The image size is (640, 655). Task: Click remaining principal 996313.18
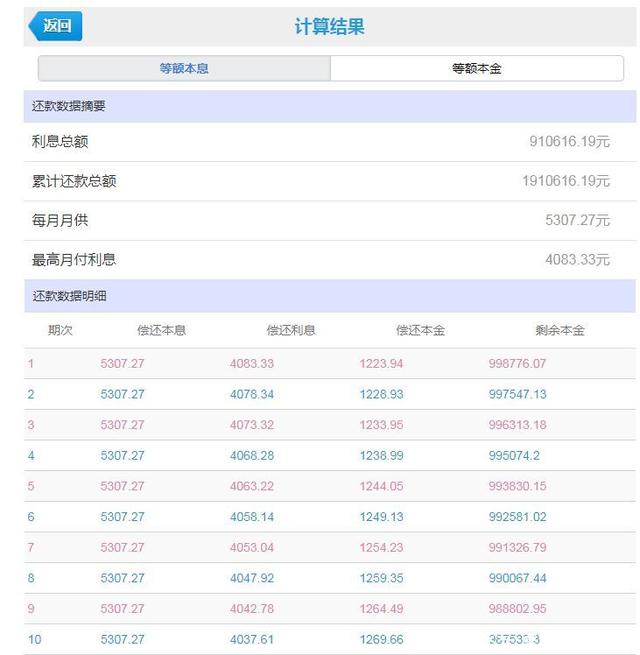(x=518, y=425)
